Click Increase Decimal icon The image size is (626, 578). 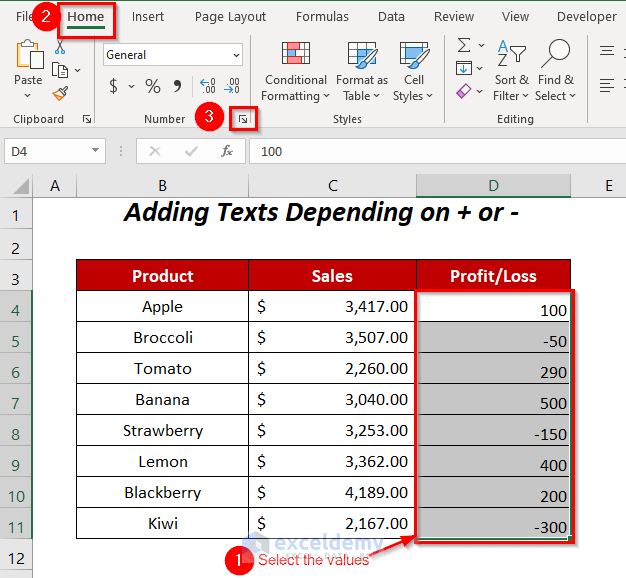pyautogui.click(x=208, y=87)
